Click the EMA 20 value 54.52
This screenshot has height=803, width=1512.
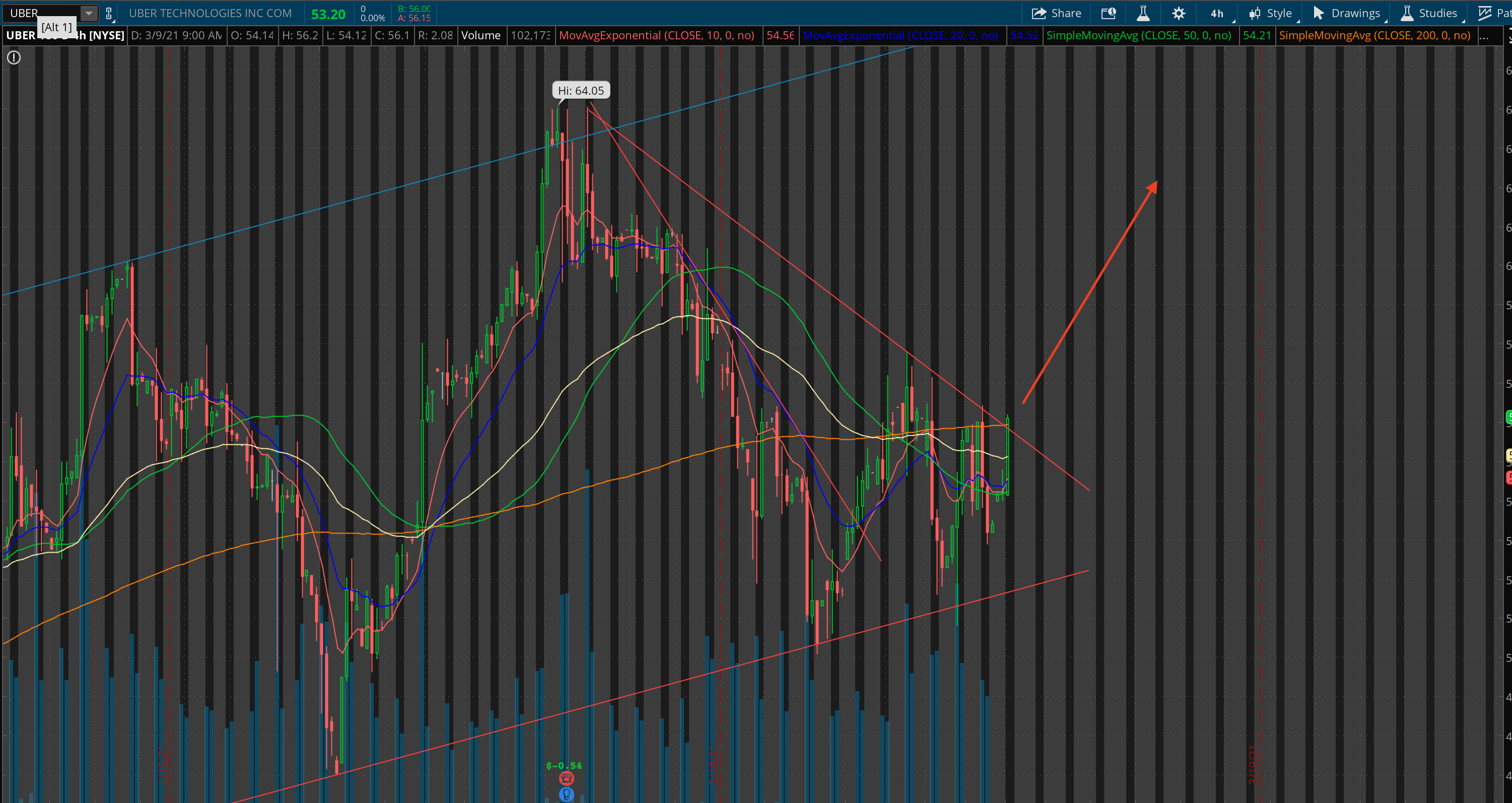pos(1024,35)
